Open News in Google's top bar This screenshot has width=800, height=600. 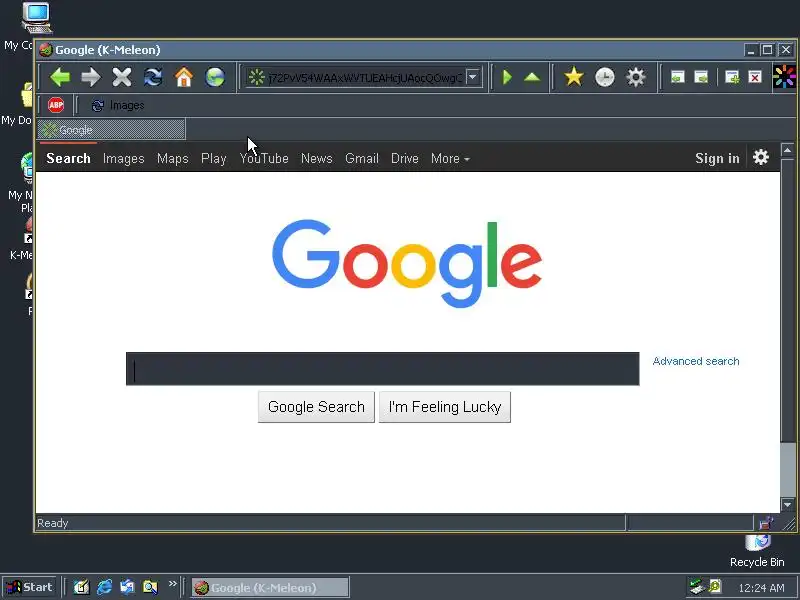317,159
